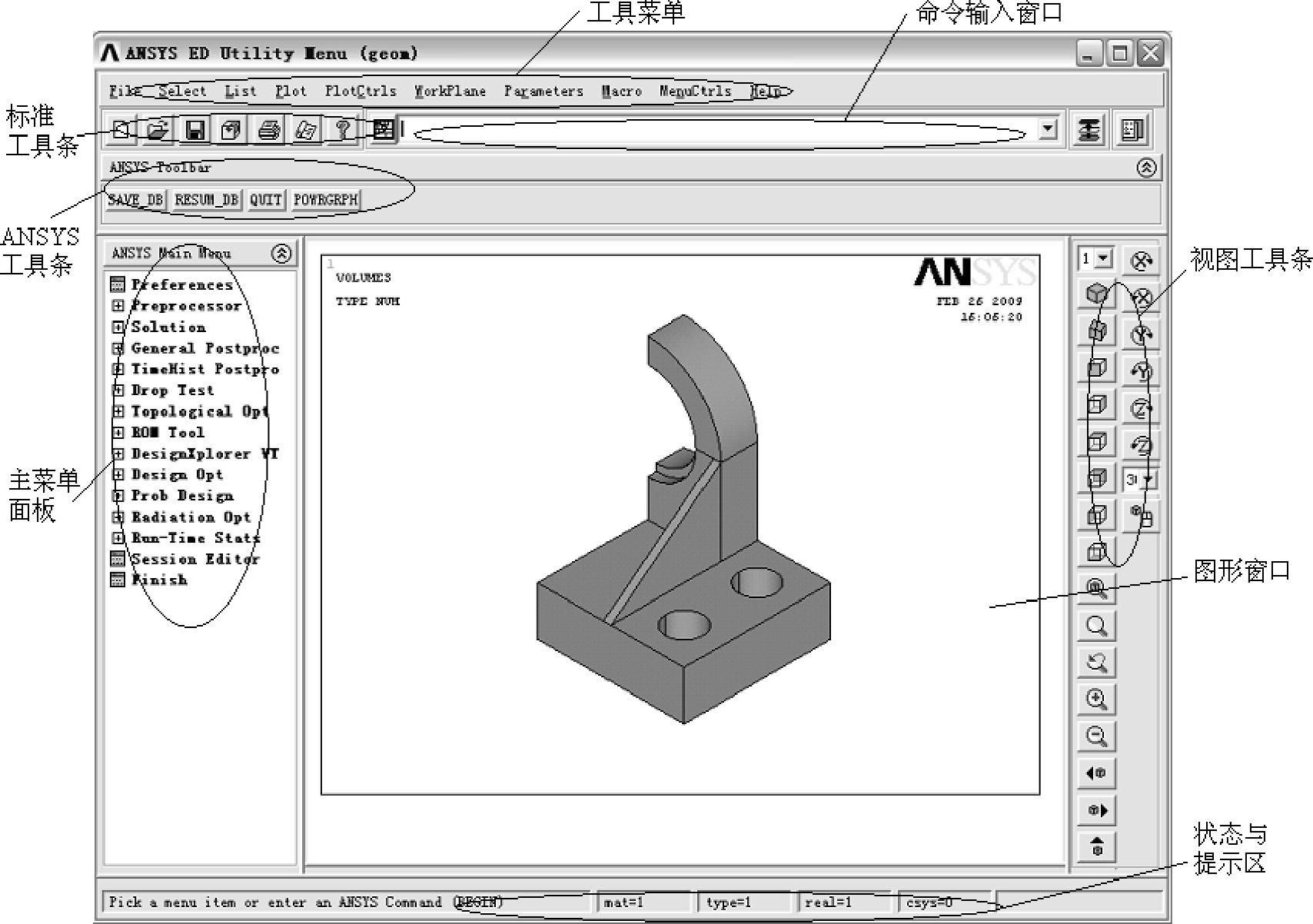The height and width of the screenshot is (924, 1313).
Task: Select the Front View cube icon
Action: click(x=1097, y=368)
